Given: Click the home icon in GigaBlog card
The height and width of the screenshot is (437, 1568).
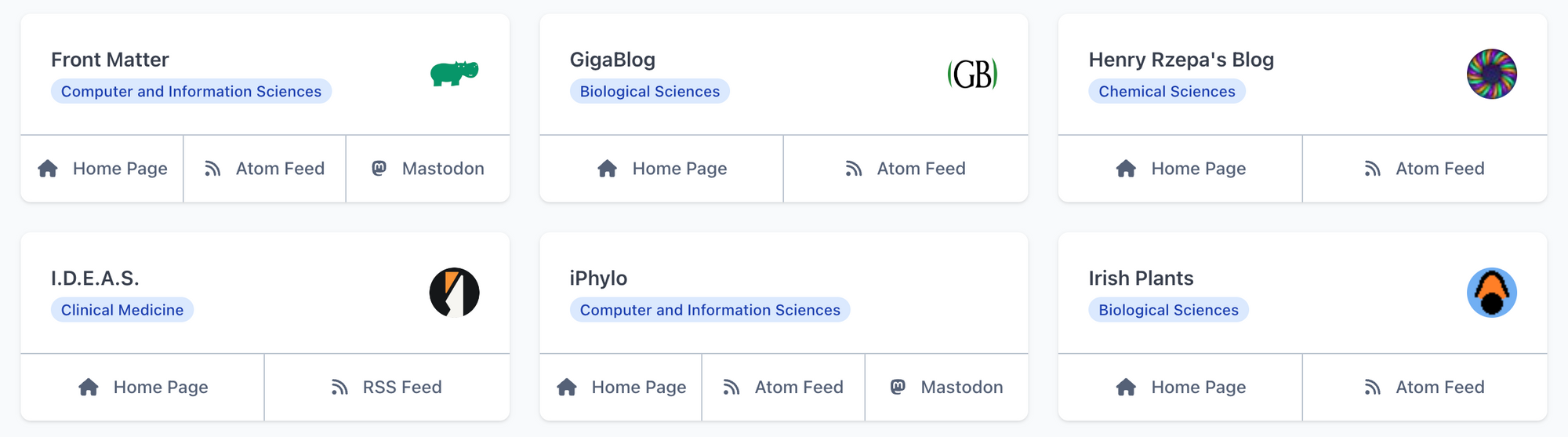Looking at the screenshot, I should point(607,169).
